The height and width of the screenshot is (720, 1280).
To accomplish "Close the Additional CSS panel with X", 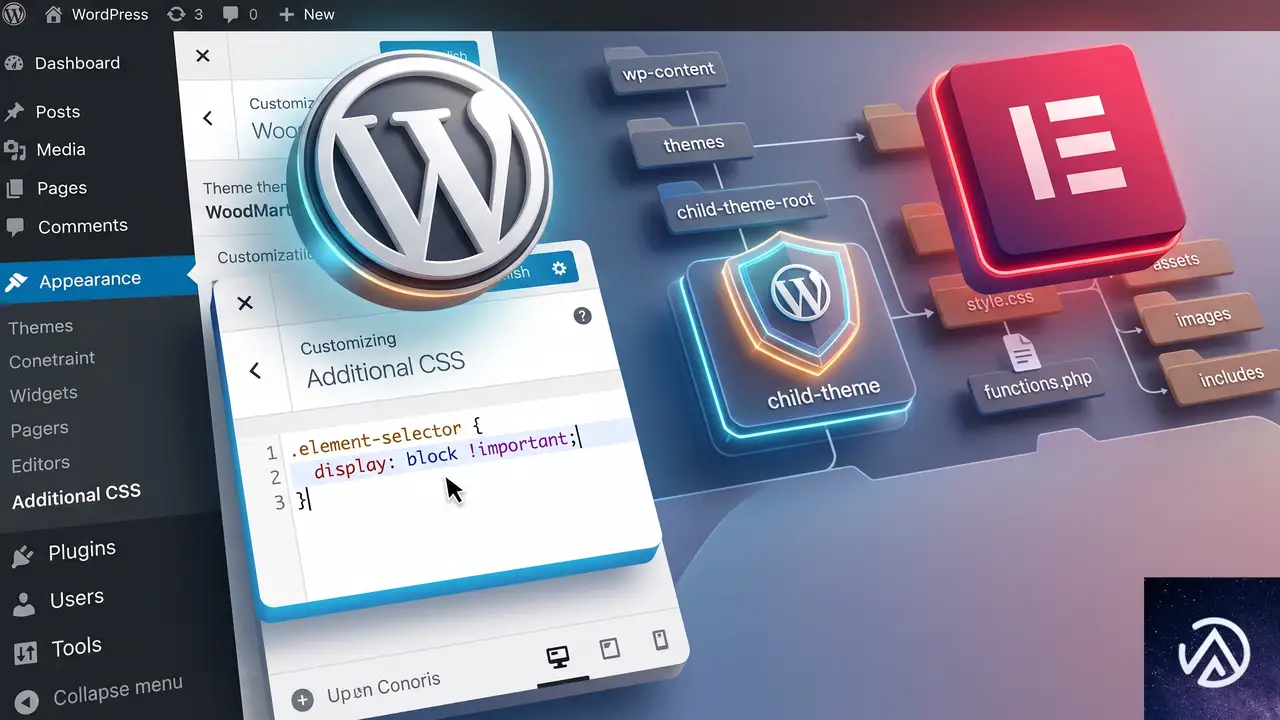I will (x=245, y=303).
